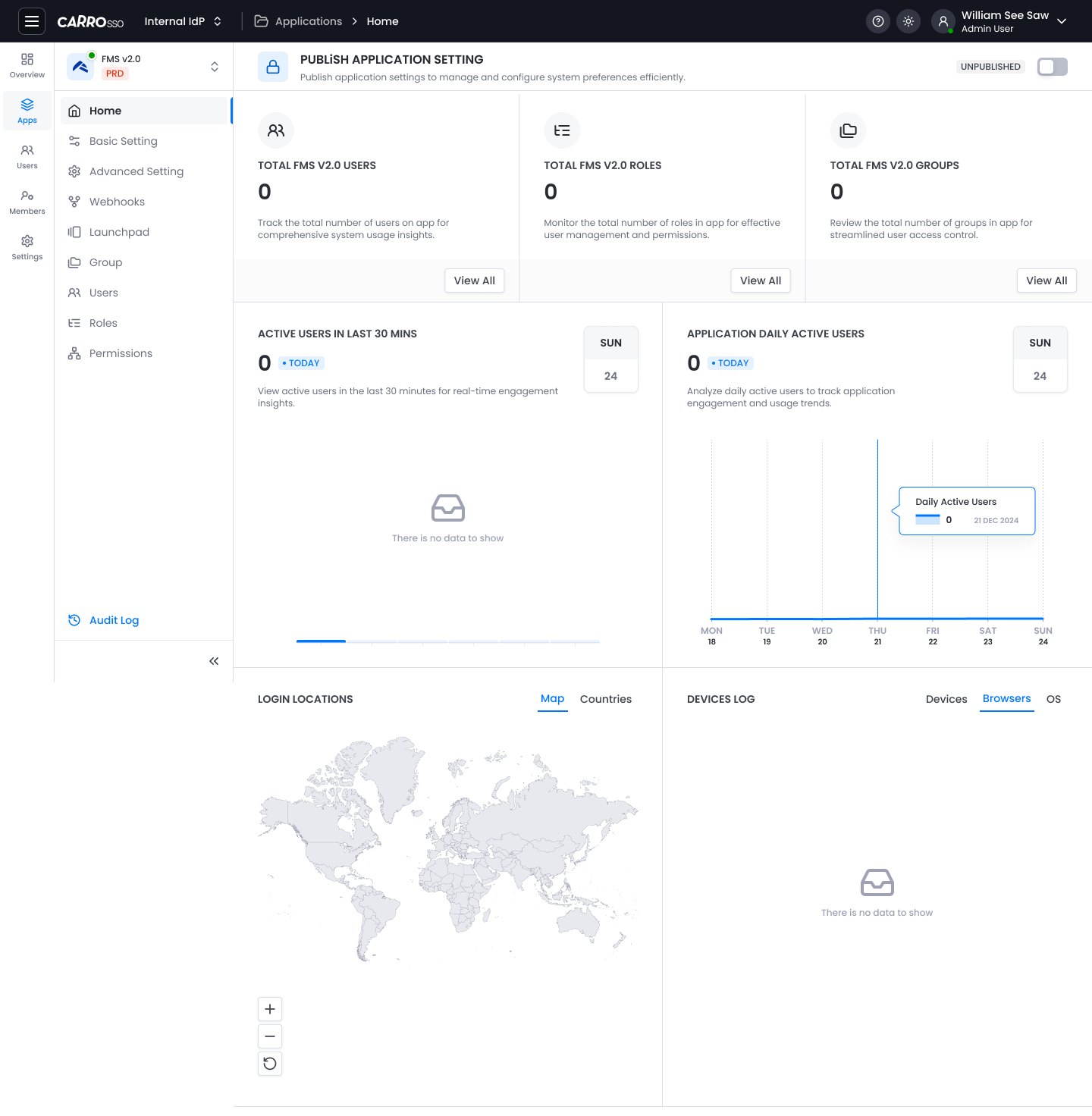Toggle the light/dark theme sun icon
Viewport: 1092px width, 1116px height.
point(908,21)
